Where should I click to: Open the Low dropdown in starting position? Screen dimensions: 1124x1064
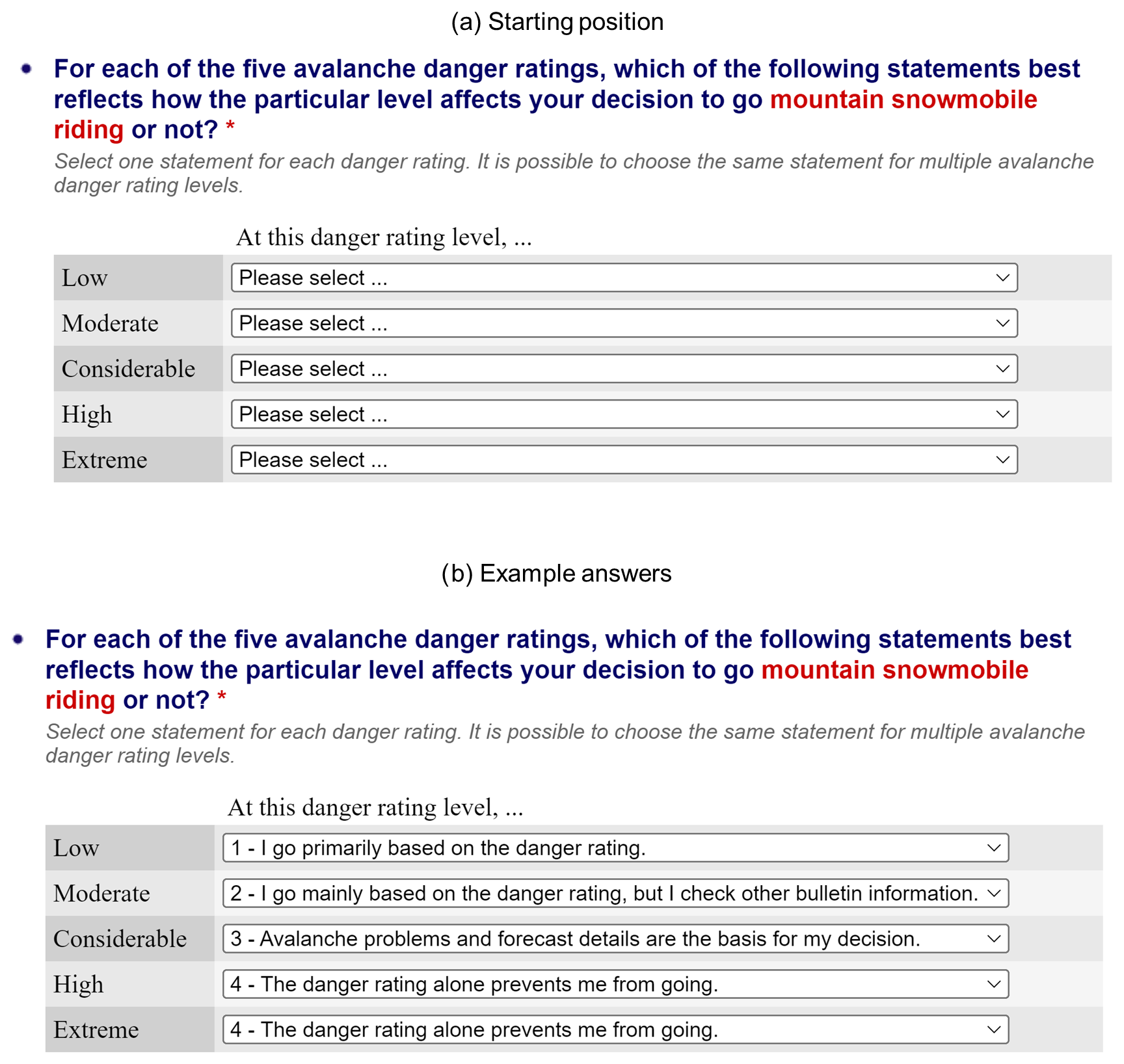coord(624,278)
